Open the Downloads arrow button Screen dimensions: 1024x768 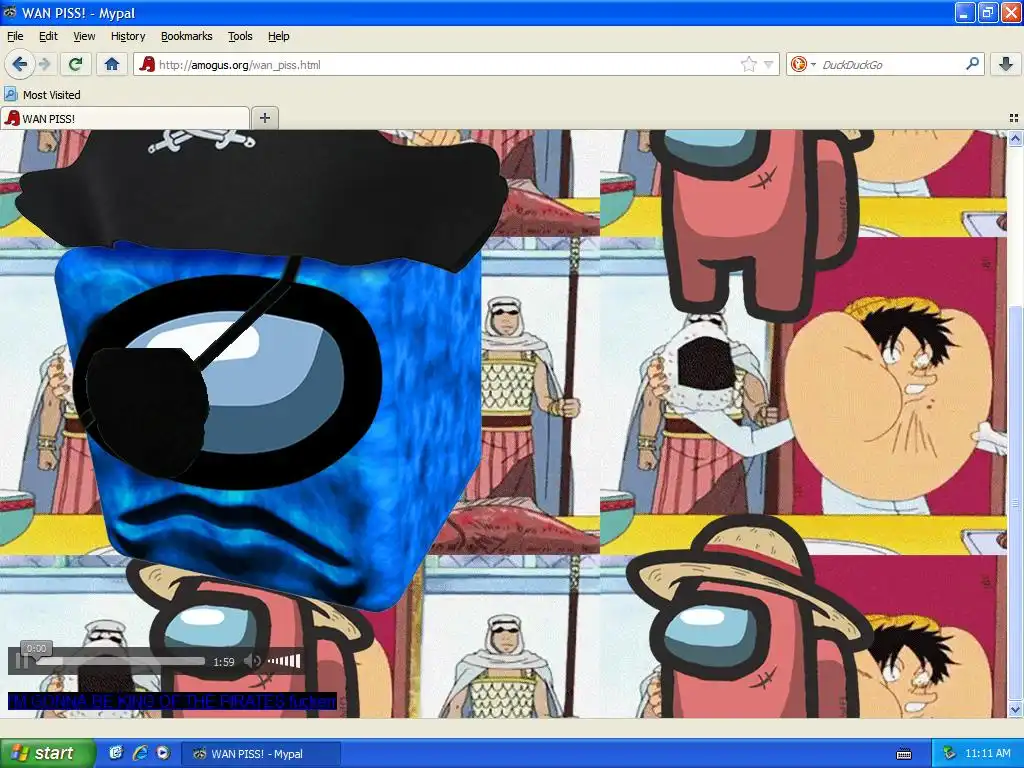[x=1006, y=64]
